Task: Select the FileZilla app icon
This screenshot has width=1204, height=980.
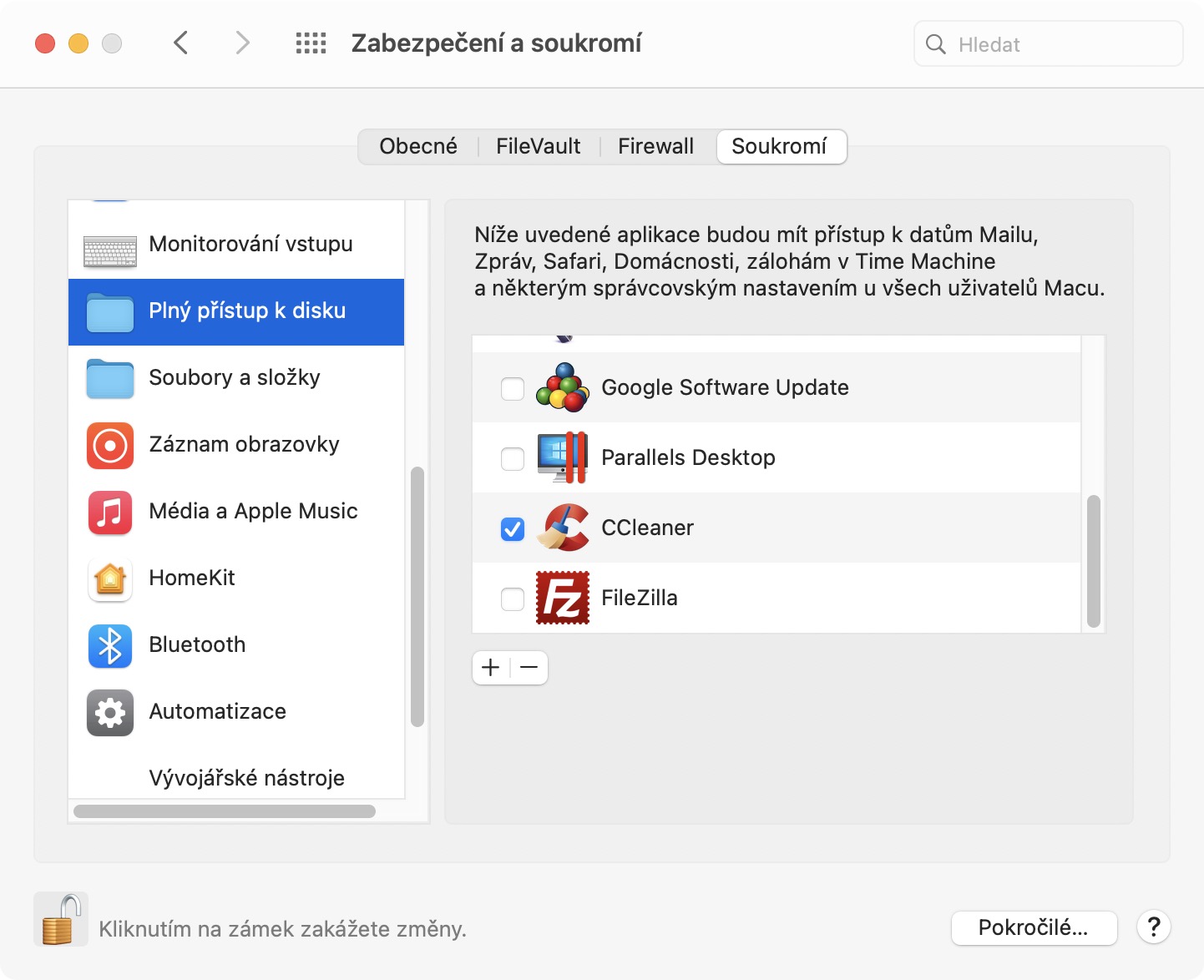Action: tap(563, 598)
